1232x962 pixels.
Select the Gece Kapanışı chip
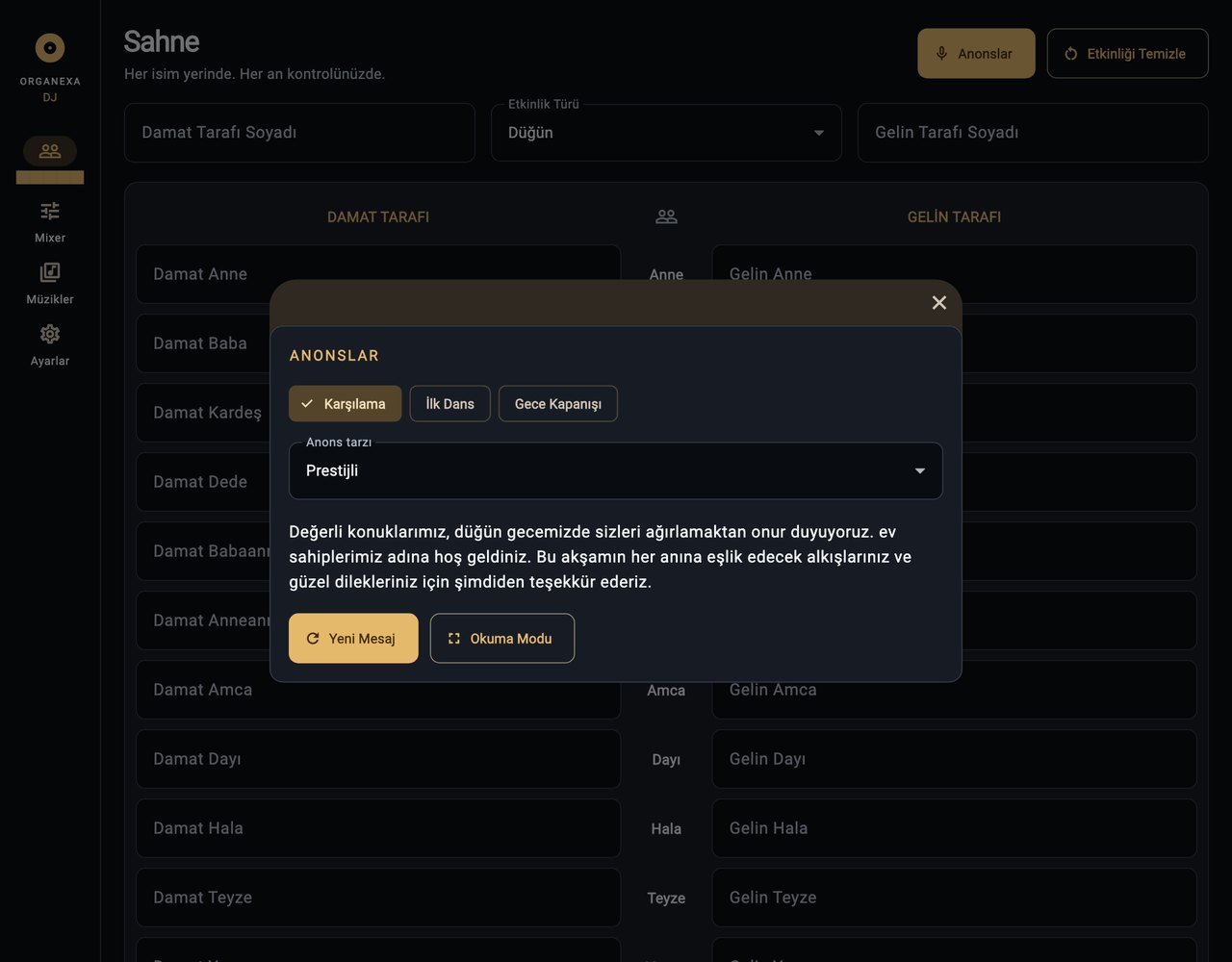click(x=558, y=404)
